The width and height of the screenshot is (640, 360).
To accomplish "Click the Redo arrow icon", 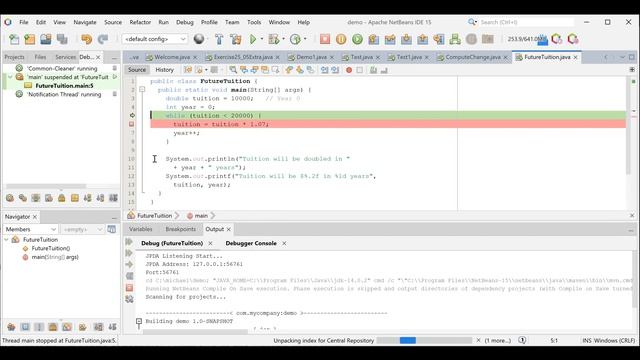I will pyautogui.click(x=103, y=39).
